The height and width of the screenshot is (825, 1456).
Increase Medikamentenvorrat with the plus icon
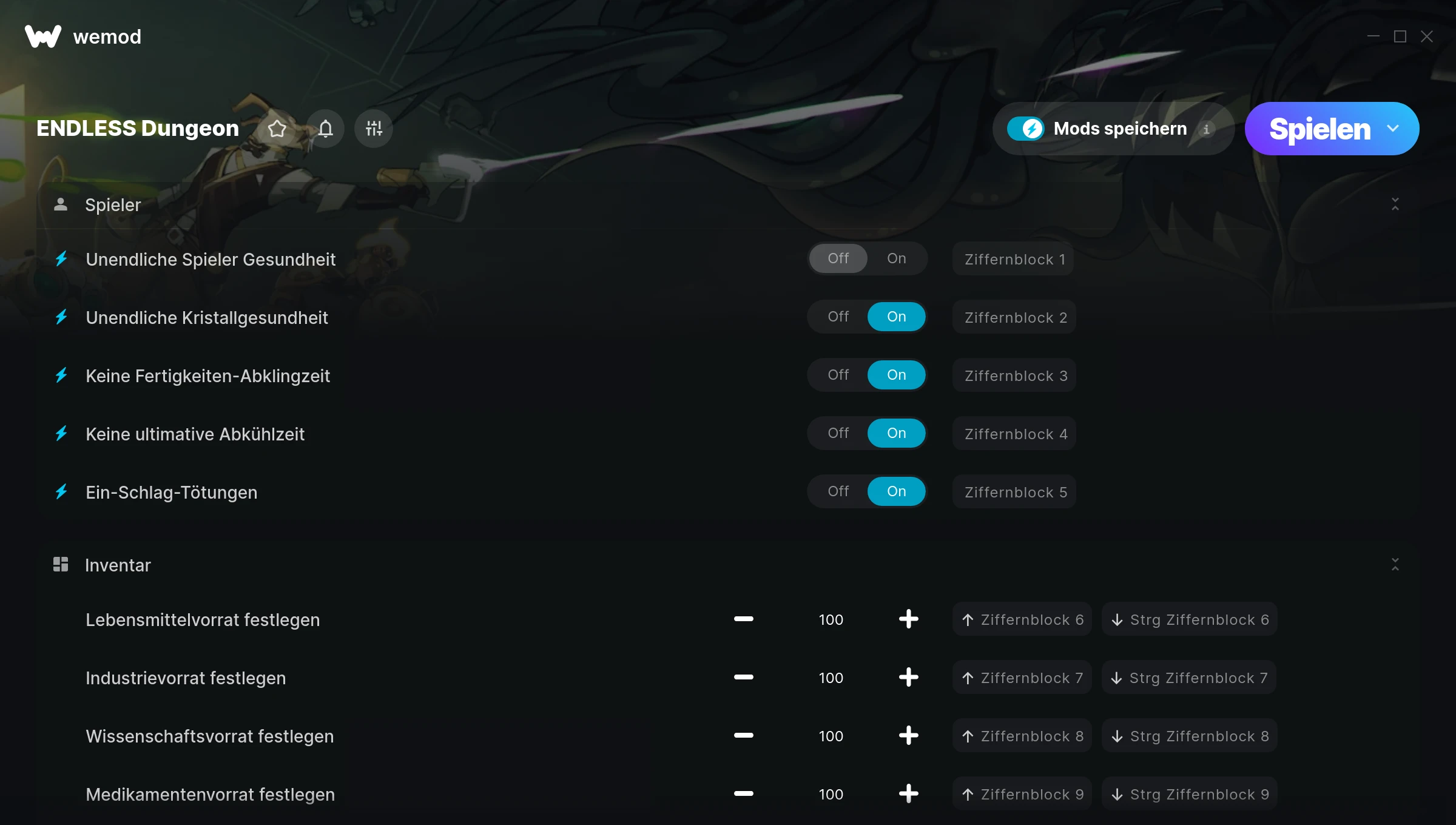click(909, 793)
